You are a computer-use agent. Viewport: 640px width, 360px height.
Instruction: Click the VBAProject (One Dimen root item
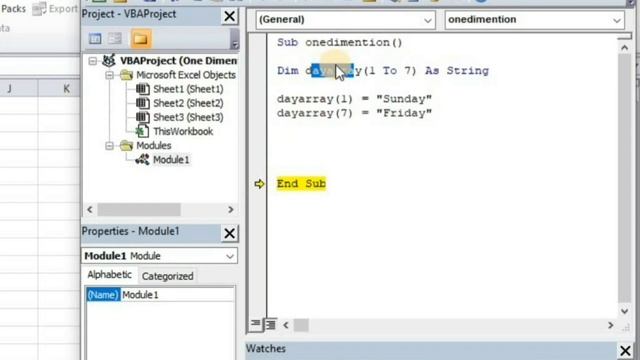pos(178,61)
